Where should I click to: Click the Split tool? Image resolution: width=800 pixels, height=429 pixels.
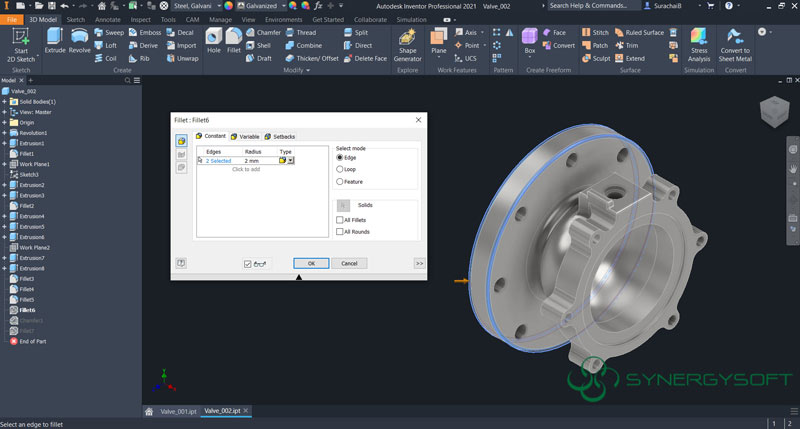356,32
